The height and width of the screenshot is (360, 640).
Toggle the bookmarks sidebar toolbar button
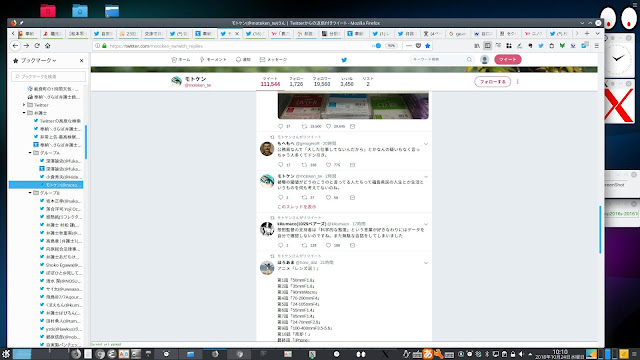point(487,46)
